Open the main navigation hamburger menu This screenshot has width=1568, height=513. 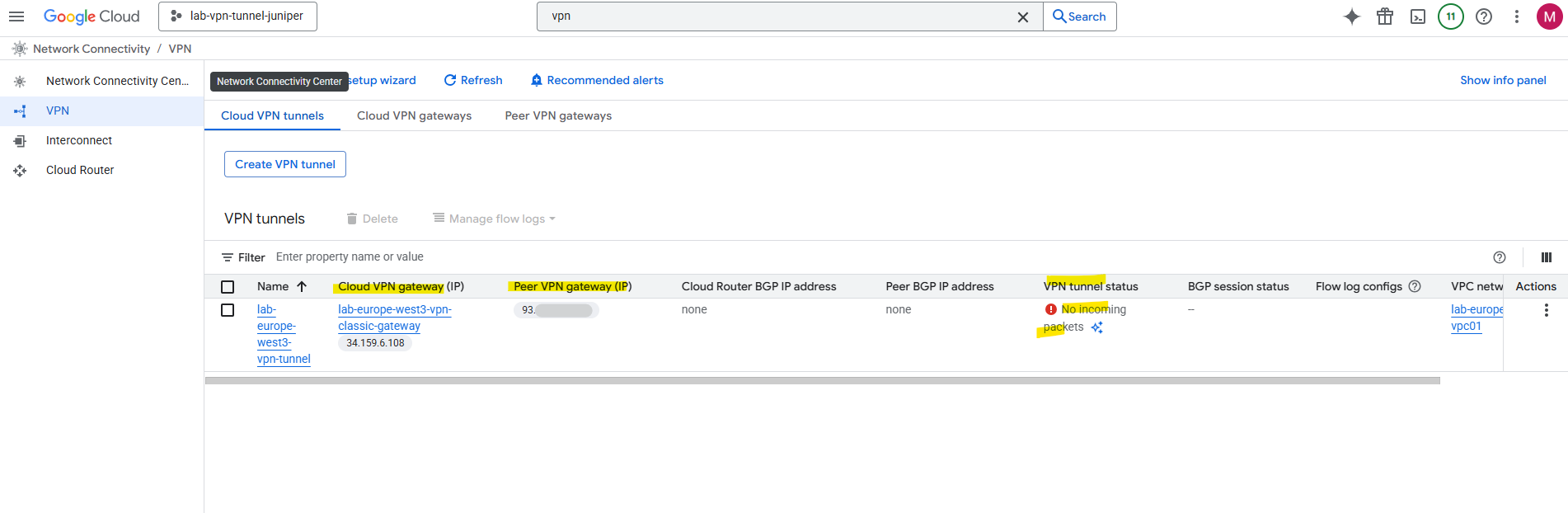[x=16, y=16]
